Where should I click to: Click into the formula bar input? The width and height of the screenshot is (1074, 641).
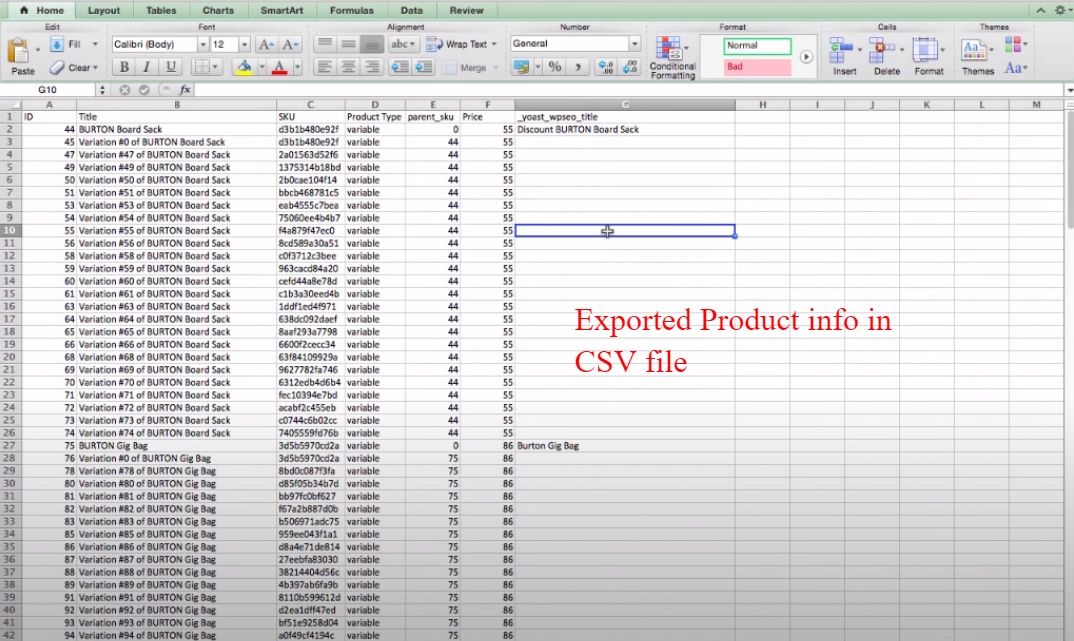(x=629, y=90)
